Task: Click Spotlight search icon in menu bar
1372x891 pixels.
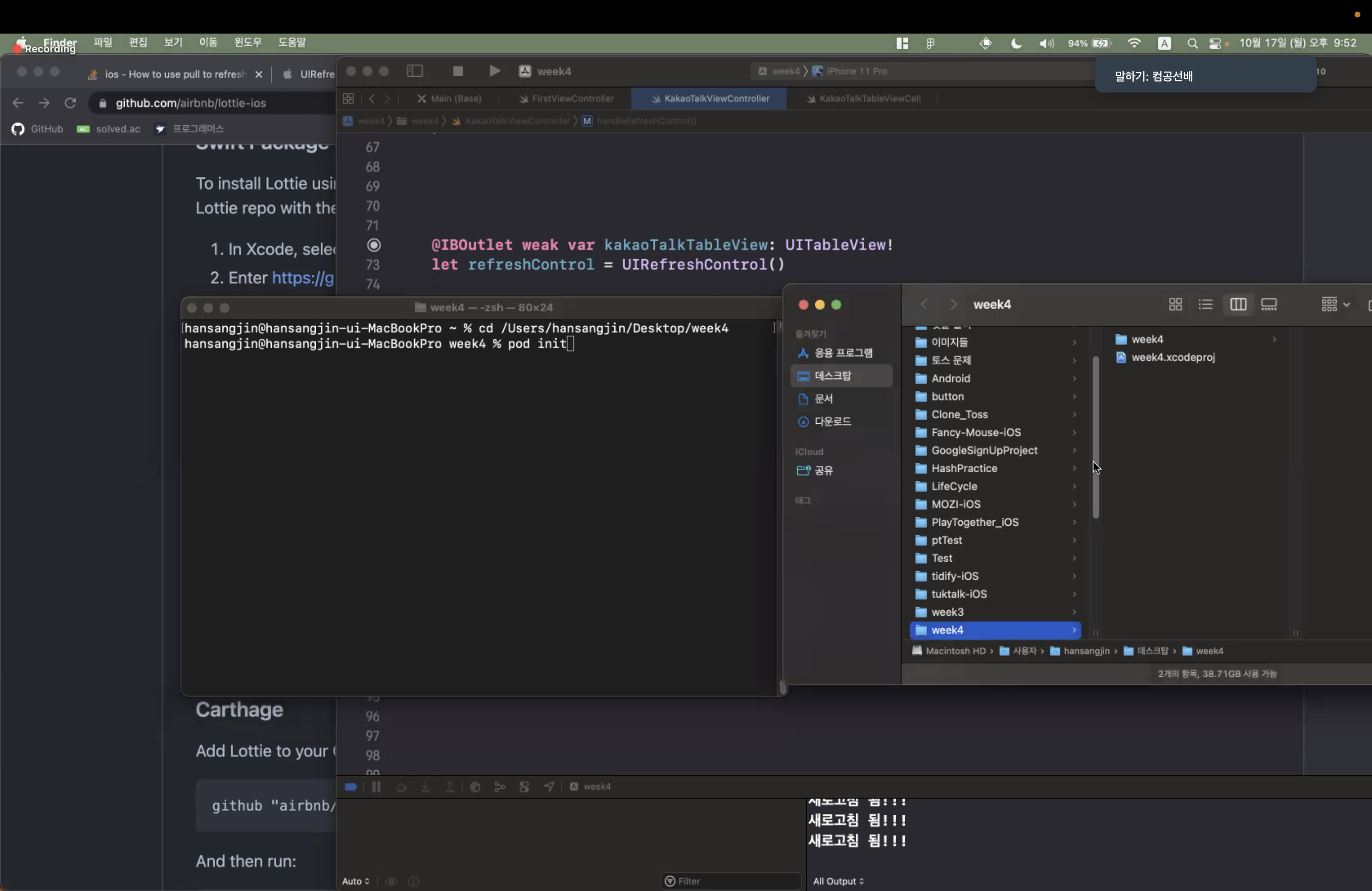Action: tap(1192, 43)
